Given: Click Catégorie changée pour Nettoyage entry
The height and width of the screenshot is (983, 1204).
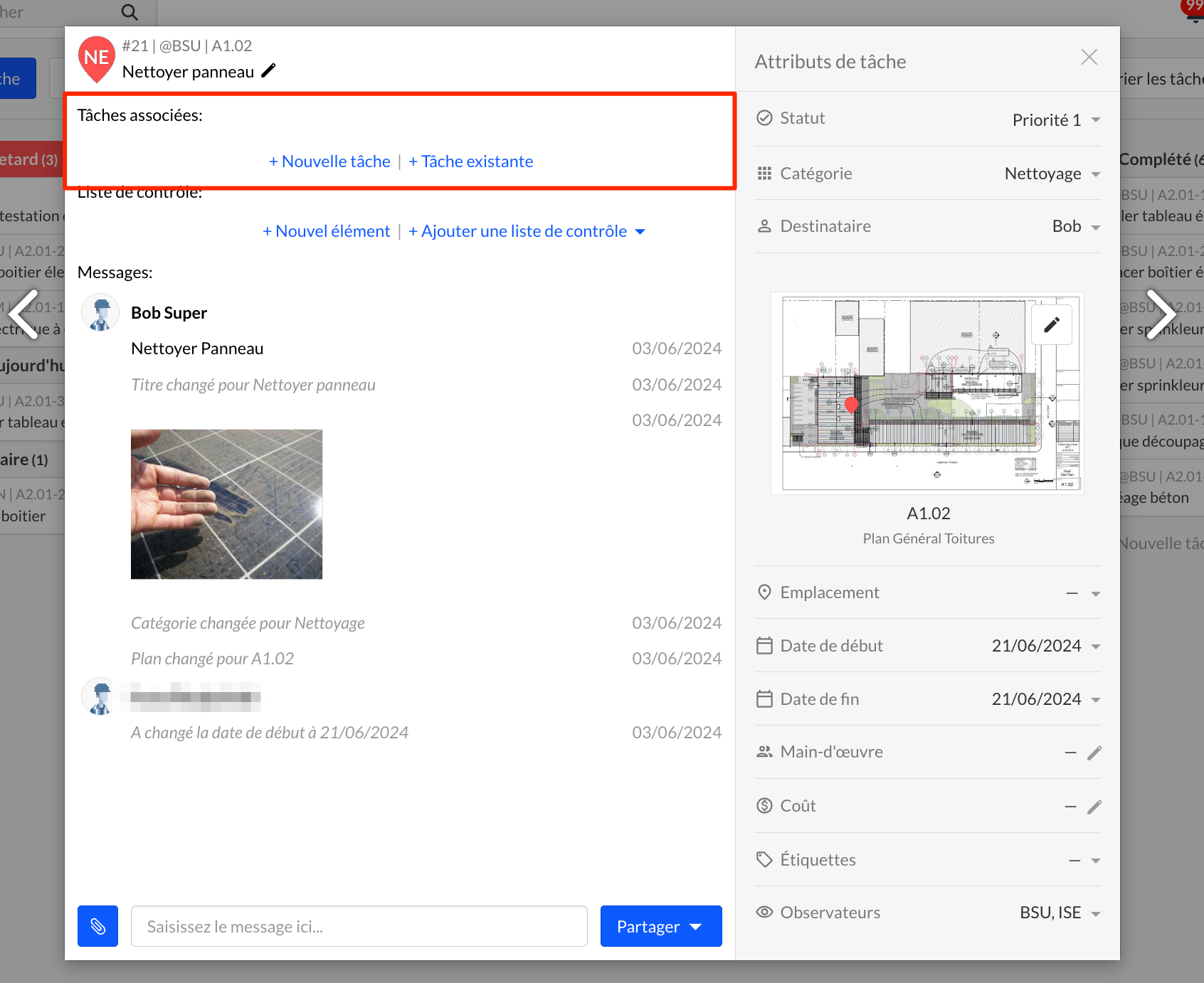Looking at the screenshot, I should (x=248, y=623).
